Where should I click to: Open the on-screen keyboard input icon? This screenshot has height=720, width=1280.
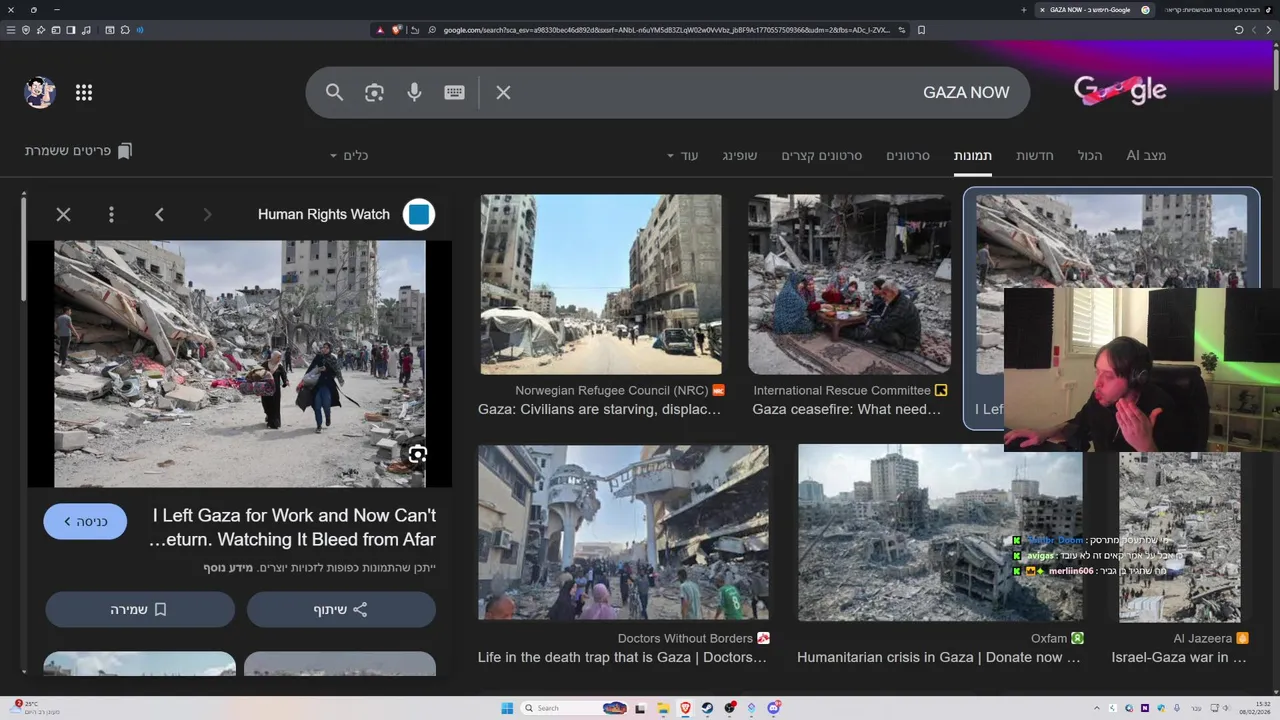(454, 92)
